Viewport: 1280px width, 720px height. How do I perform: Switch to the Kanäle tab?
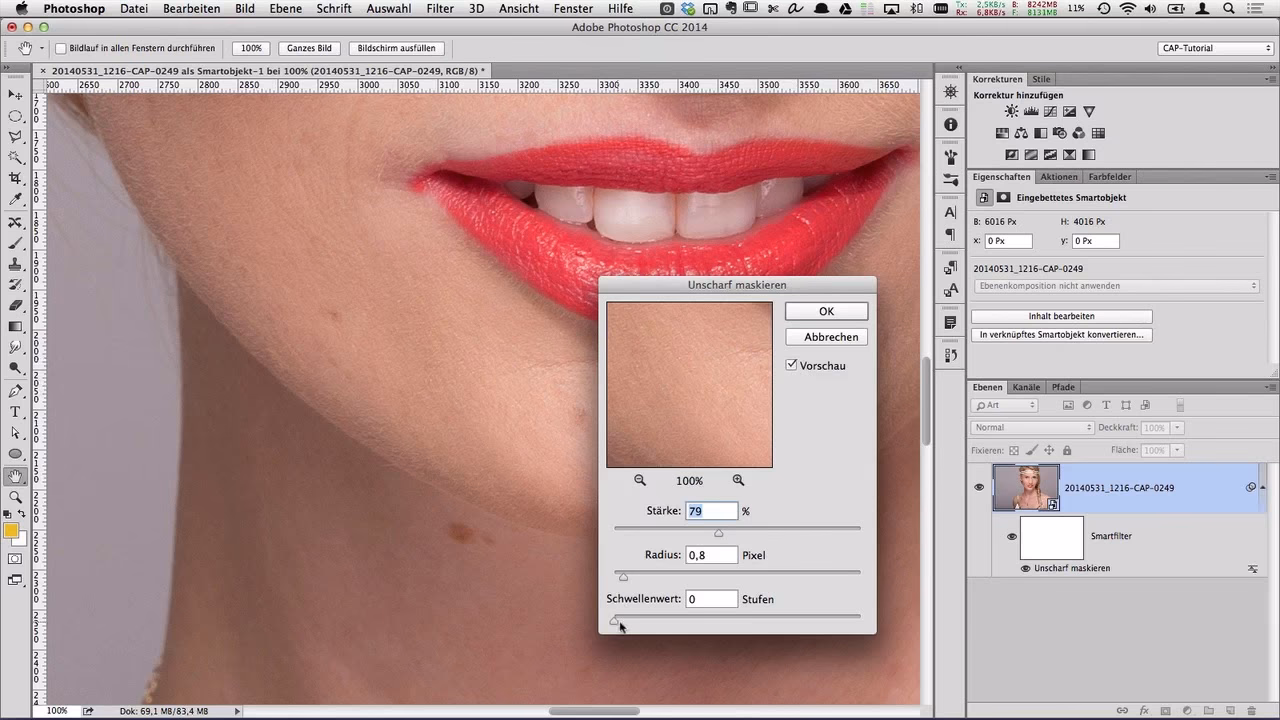click(x=1026, y=387)
